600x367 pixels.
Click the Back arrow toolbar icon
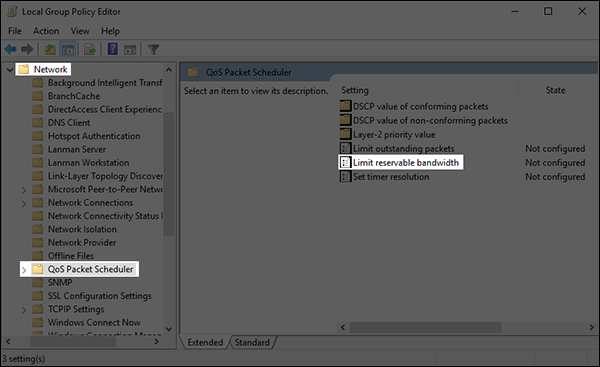coord(10,49)
